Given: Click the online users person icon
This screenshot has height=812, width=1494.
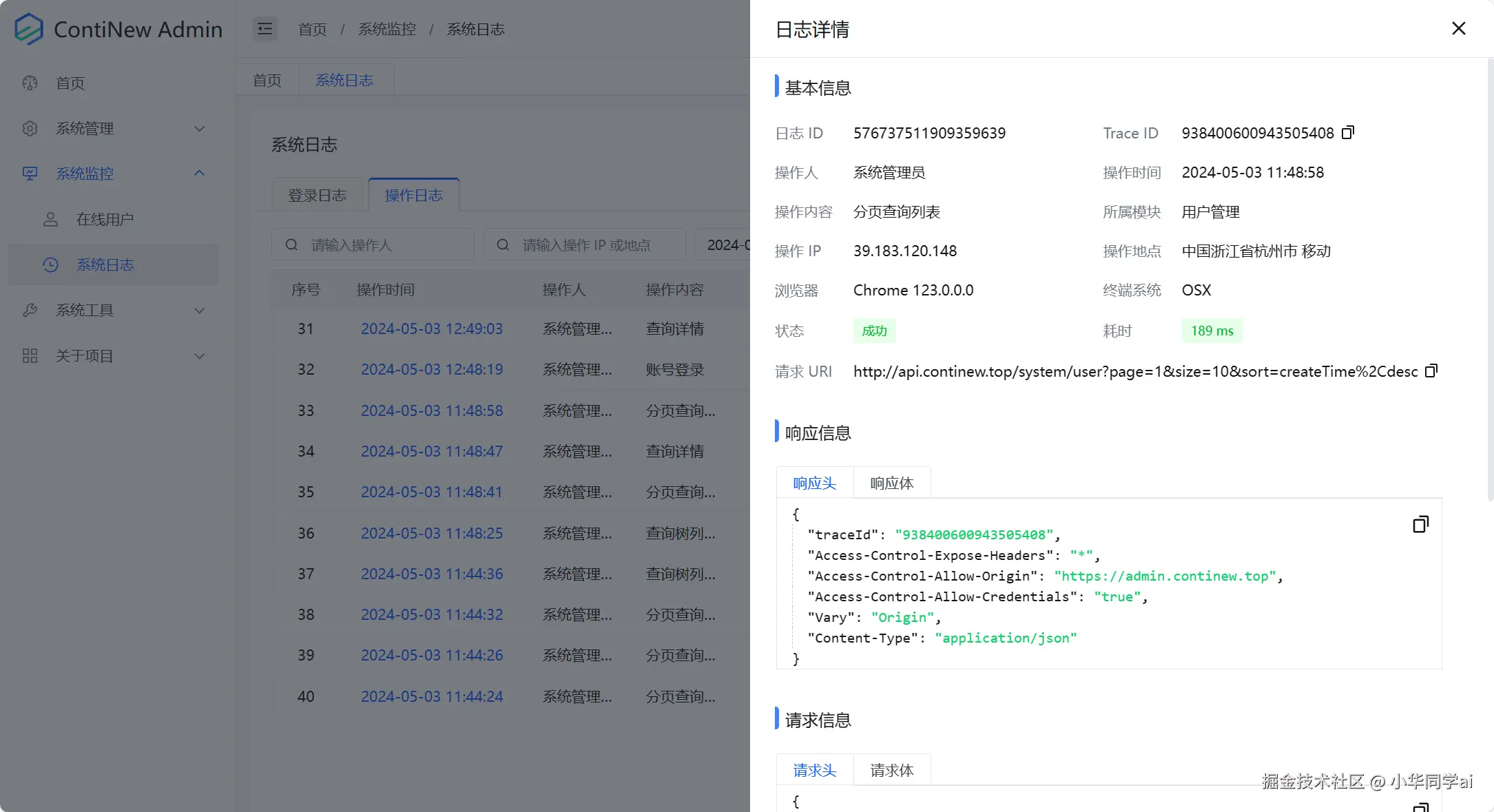Looking at the screenshot, I should (x=50, y=219).
